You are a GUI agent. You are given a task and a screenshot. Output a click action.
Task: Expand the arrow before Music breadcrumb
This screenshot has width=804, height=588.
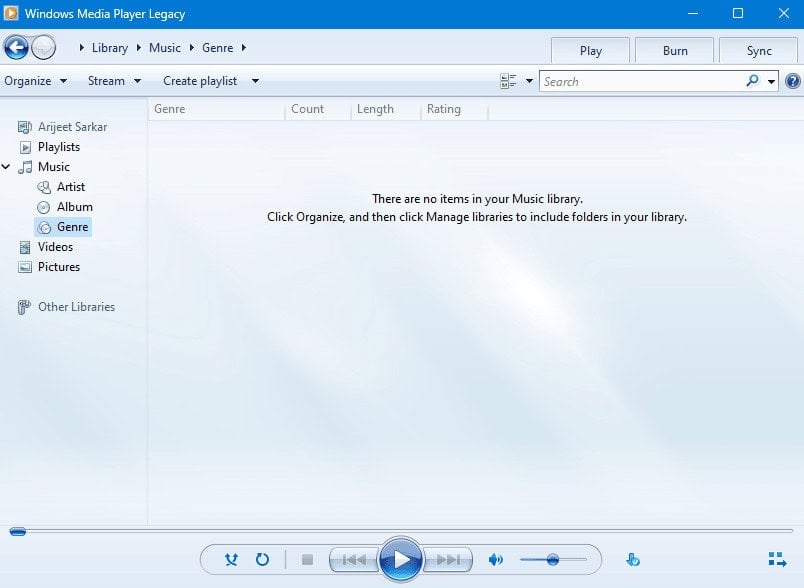[138, 48]
